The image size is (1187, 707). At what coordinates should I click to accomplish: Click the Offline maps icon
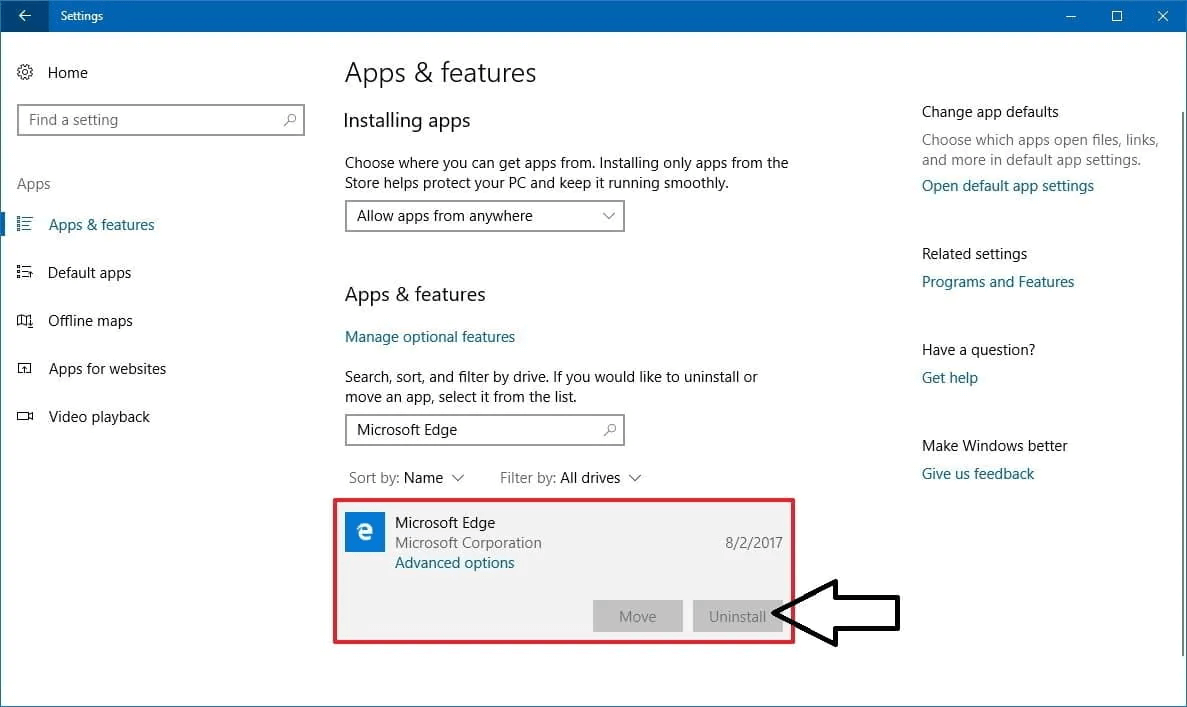(25, 320)
